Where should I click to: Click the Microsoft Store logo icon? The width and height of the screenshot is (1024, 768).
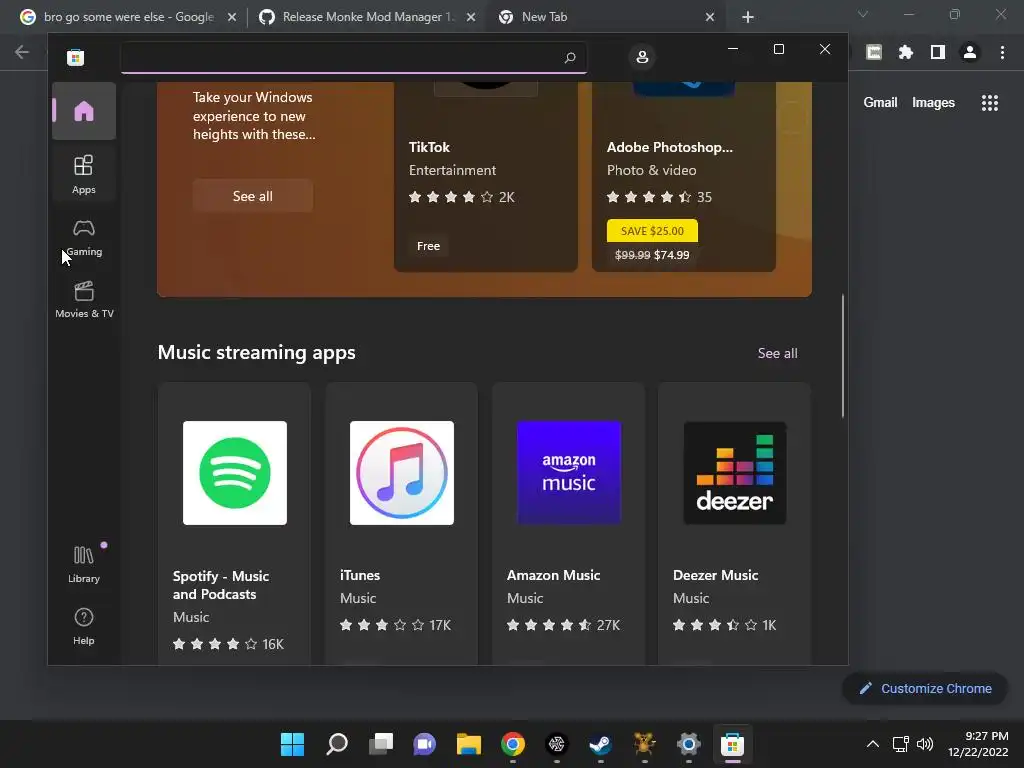tap(76, 57)
